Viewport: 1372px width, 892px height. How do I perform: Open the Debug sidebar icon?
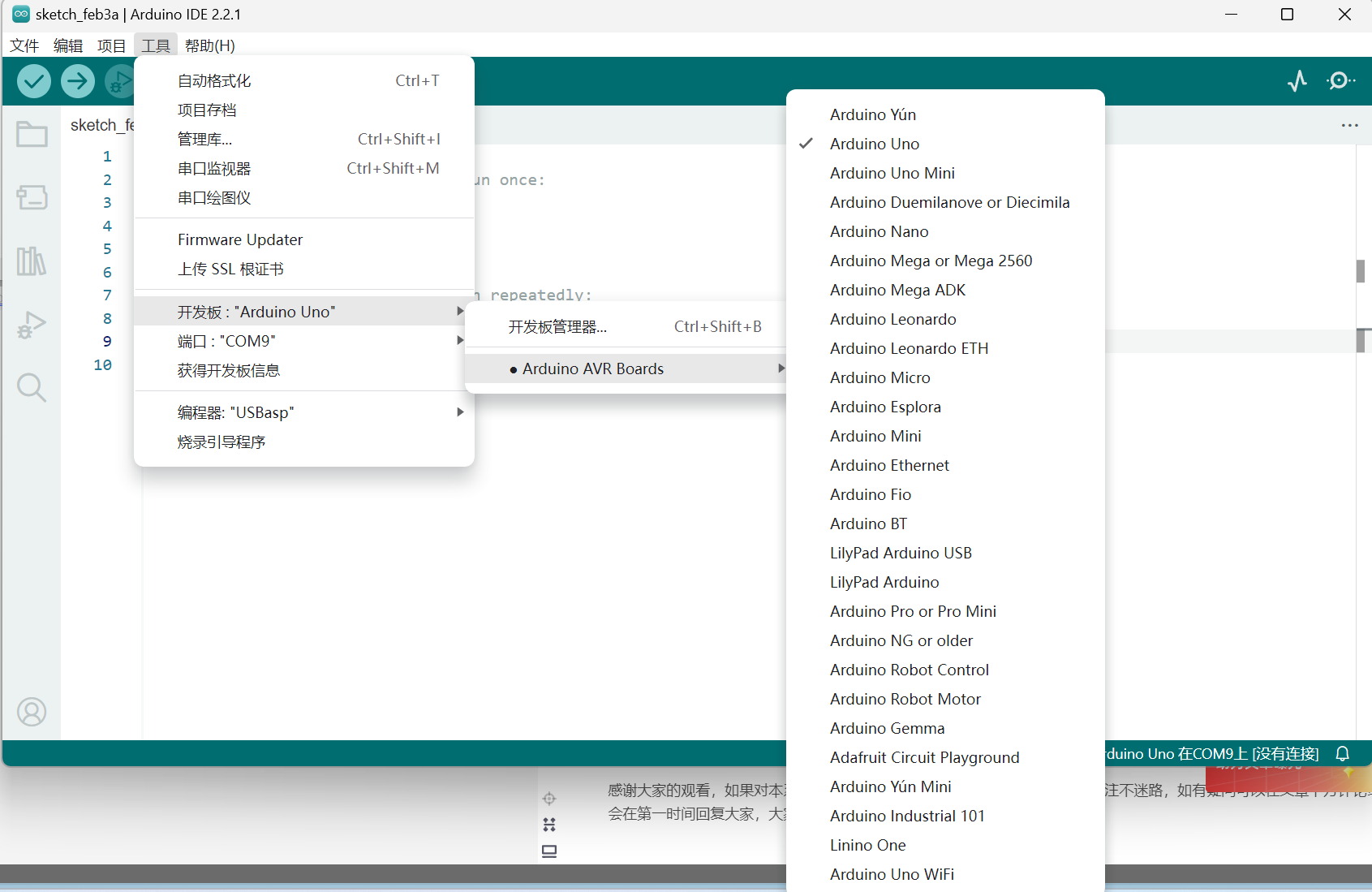pos(32,325)
